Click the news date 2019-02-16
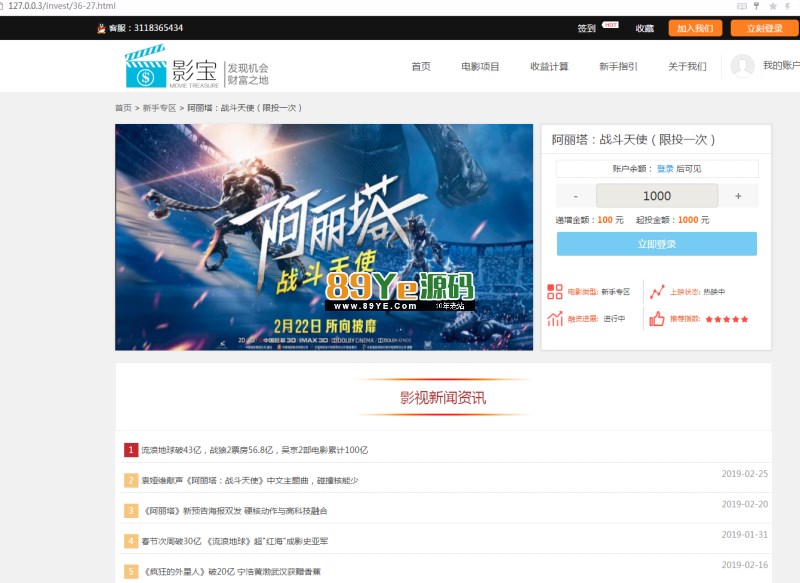The width and height of the screenshot is (800, 583). 744,565
